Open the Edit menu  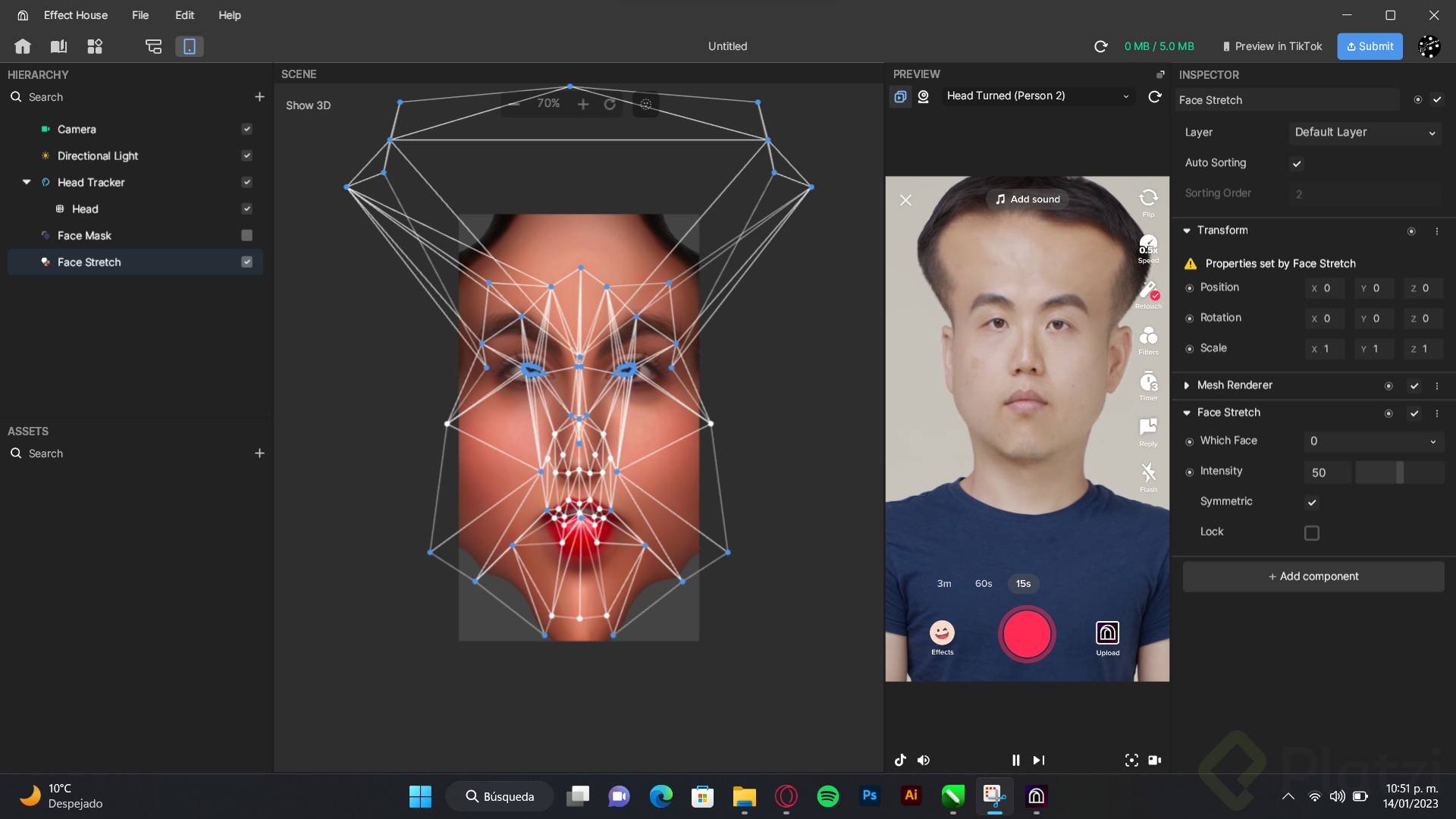tap(184, 15)
